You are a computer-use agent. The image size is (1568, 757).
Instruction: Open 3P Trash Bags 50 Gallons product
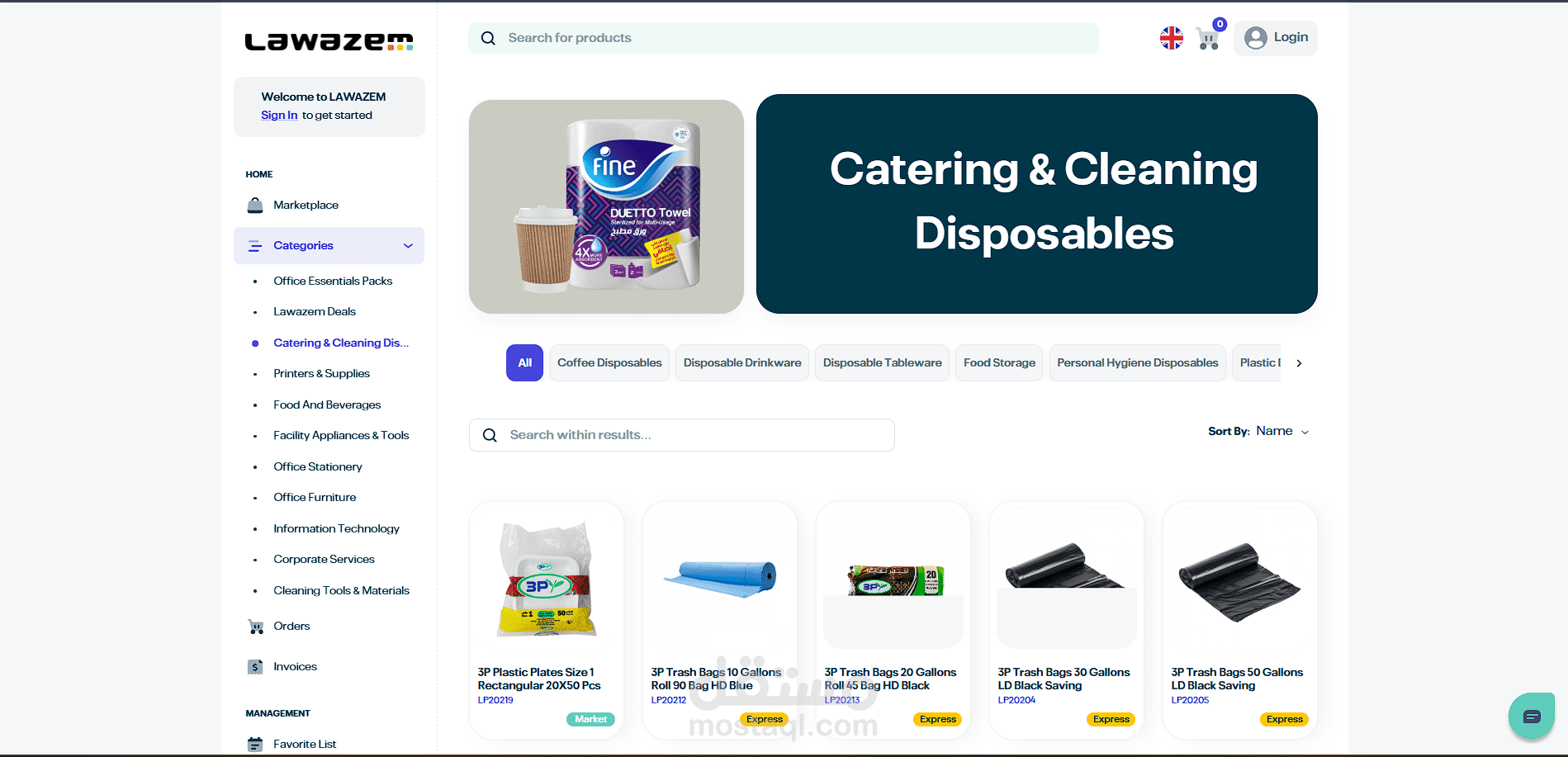click(1240, 619)
